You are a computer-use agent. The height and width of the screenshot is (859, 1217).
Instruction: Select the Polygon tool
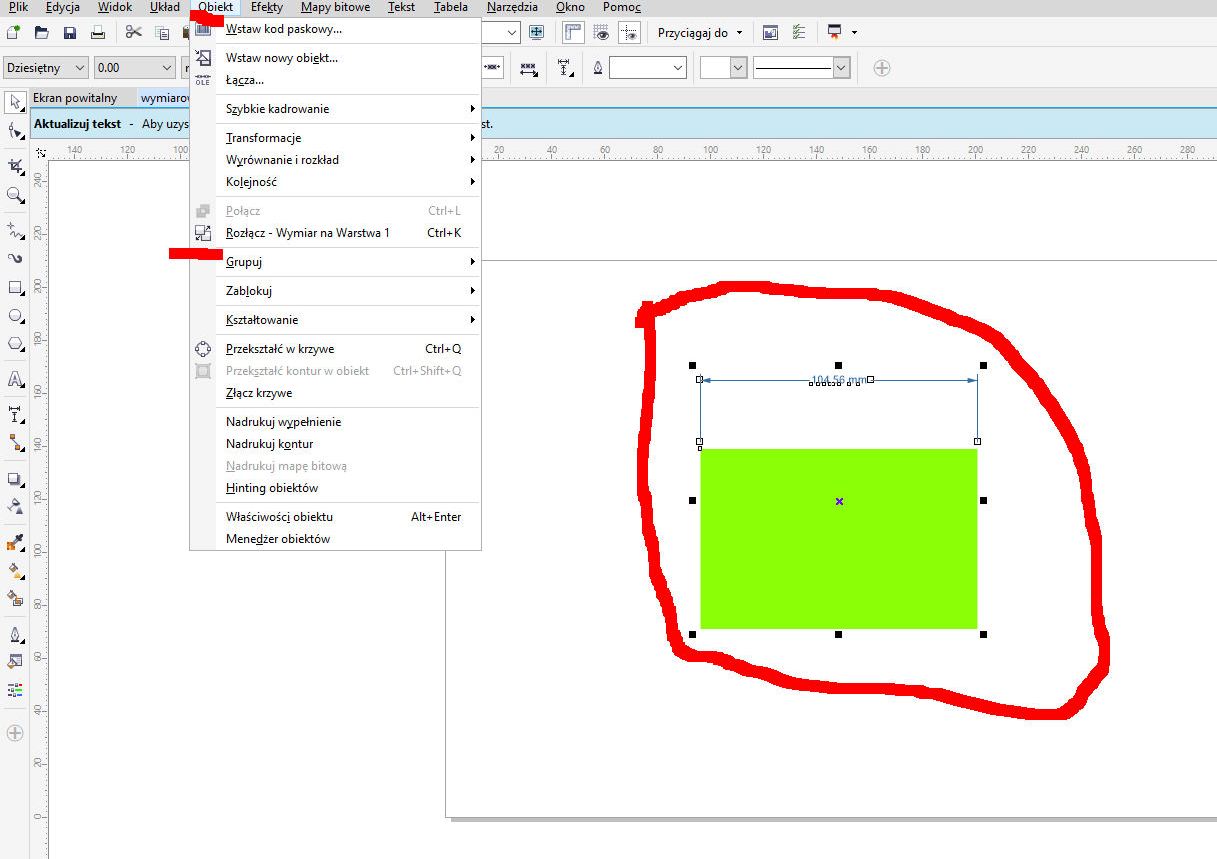pyautogui.click(x=15, y=344)
